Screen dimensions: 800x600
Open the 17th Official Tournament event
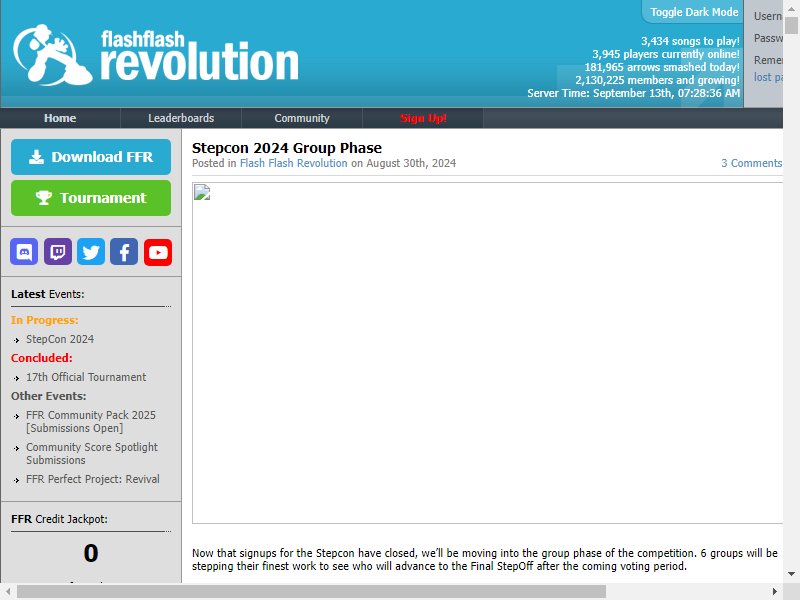tap(86, 377)
